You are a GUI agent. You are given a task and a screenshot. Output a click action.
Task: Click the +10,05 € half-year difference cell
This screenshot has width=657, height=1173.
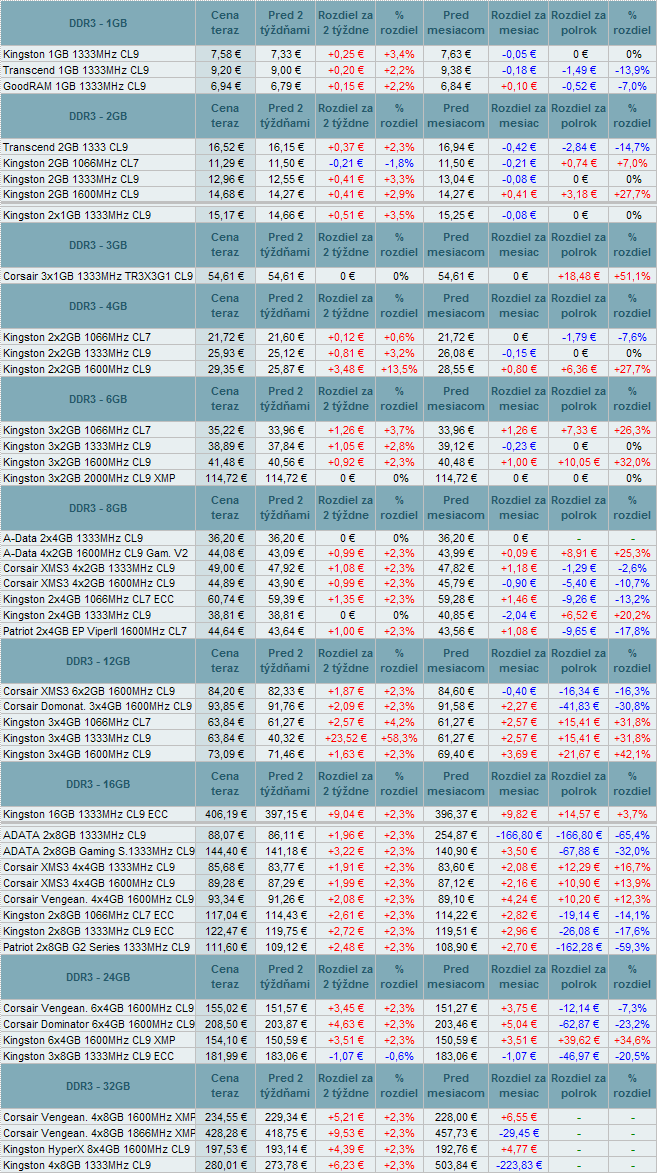pyautogui.click(x=578, y=462)
